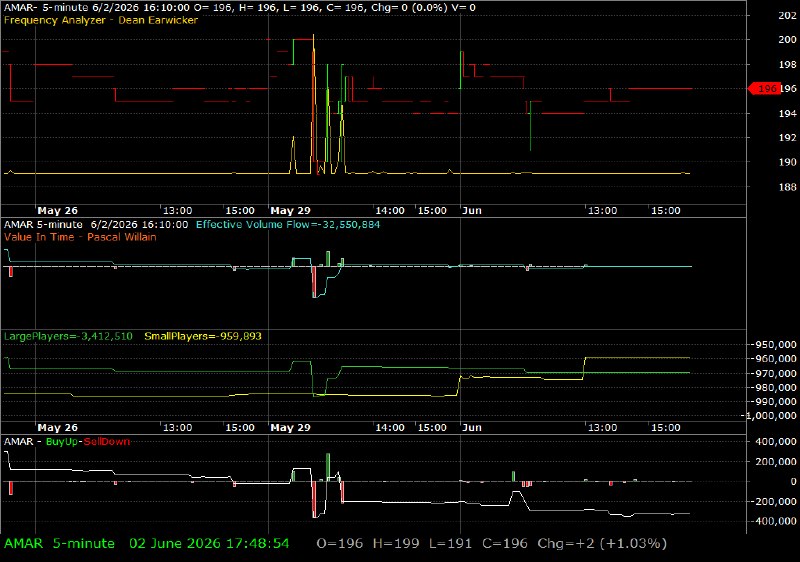Click status bar 'Chg=+2 (+1.03%)' value
The width and height of the screenshot is (800, 562).
coord(602,544)
